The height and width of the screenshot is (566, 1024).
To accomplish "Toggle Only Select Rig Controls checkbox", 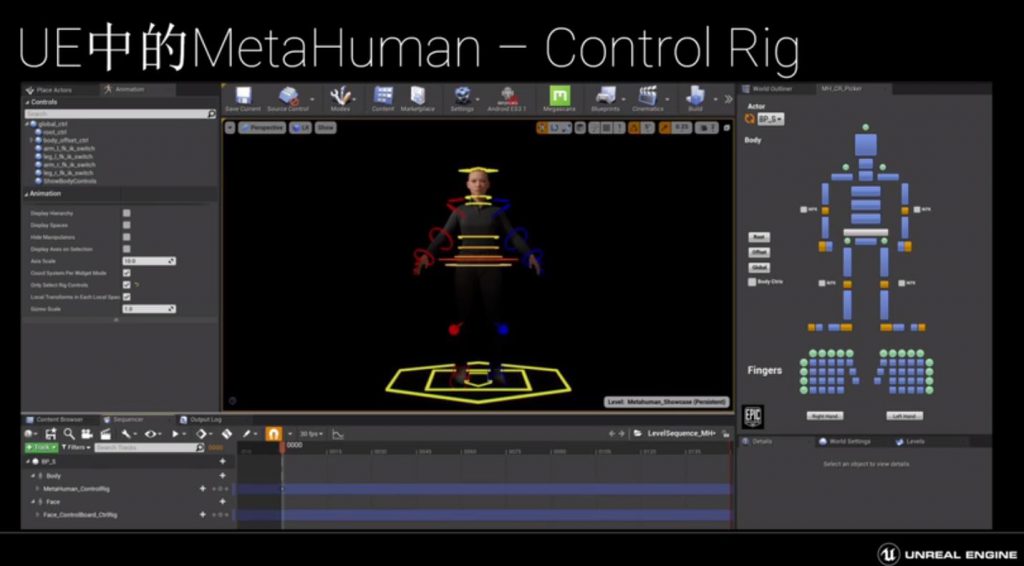I will pos(126,285).
